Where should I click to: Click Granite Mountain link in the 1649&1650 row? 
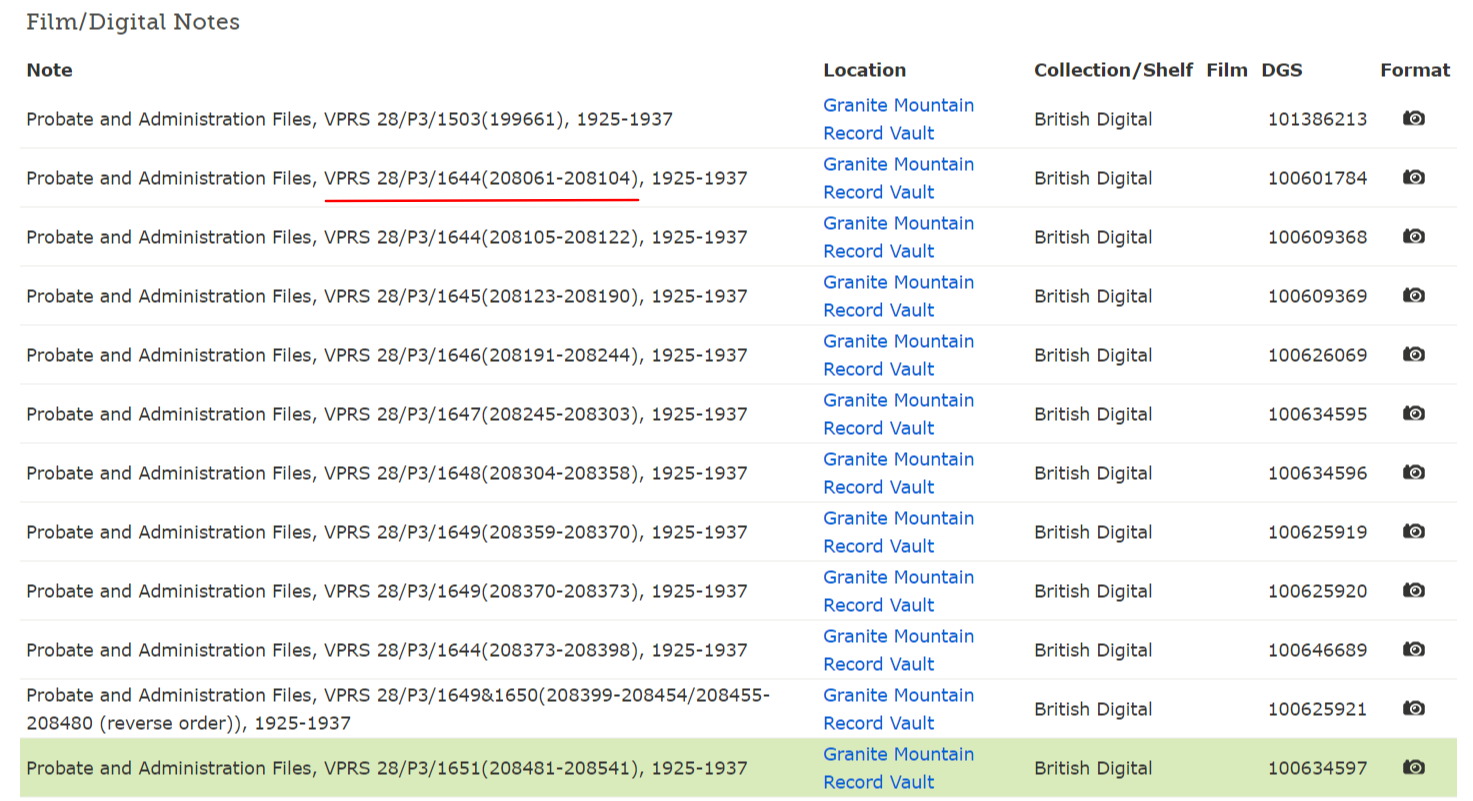click(x=897, y=709)
